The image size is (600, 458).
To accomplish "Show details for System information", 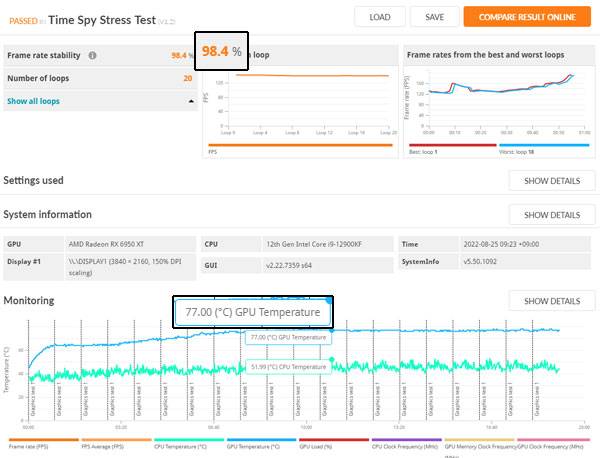I will pos(552,215).
